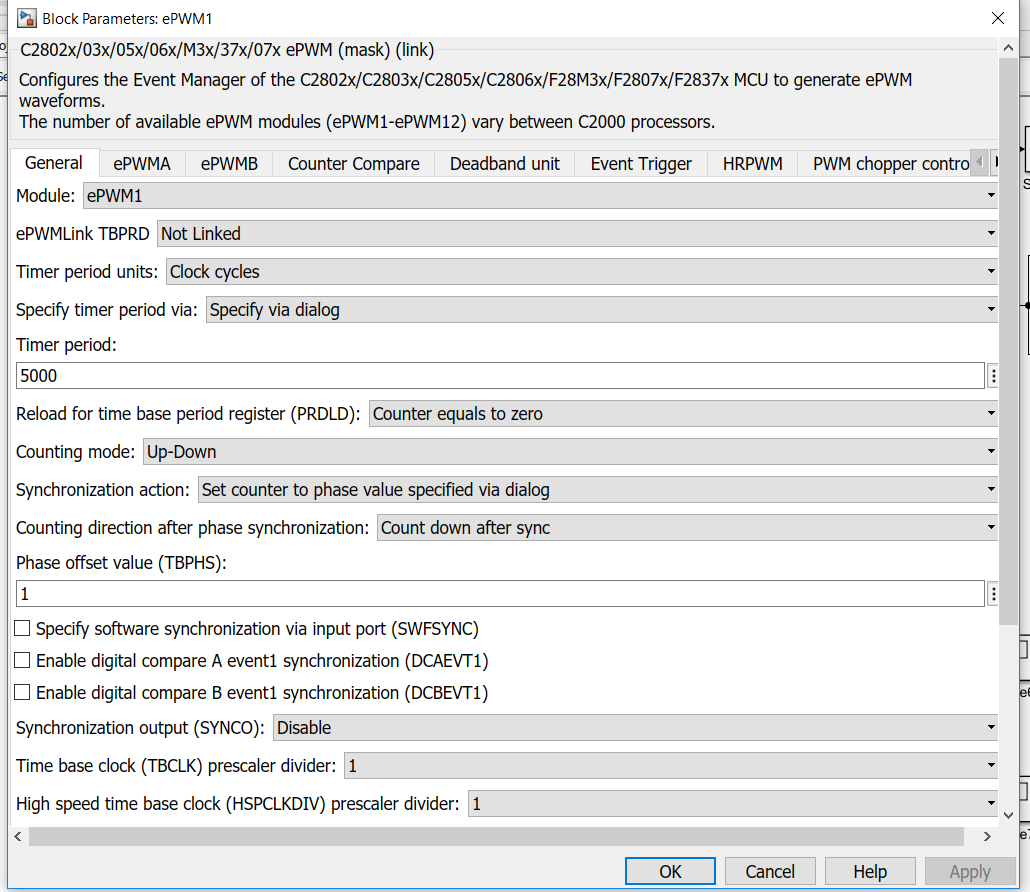Viewport: 1030px width, 892px height.
Task: Enable software synchronization via input port (SWFSYNC)
Action: [22, 629]
